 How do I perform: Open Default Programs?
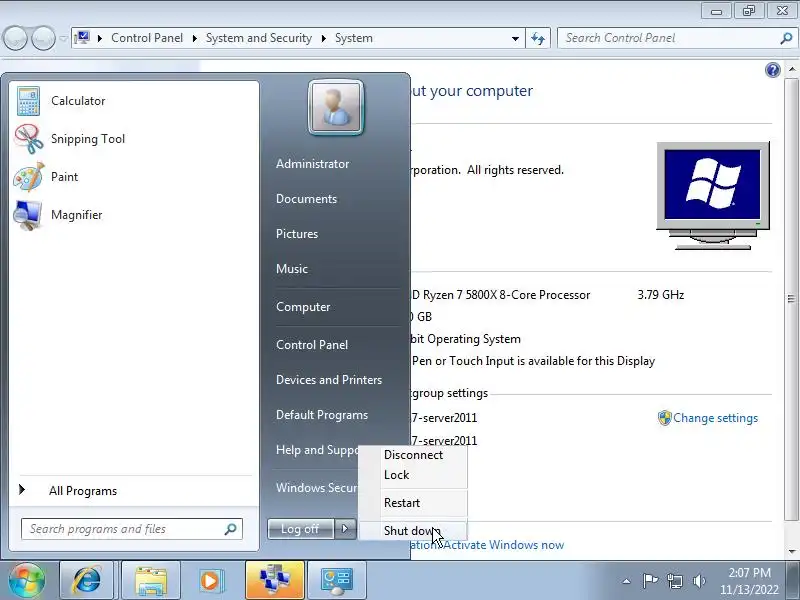pos(321,415)
